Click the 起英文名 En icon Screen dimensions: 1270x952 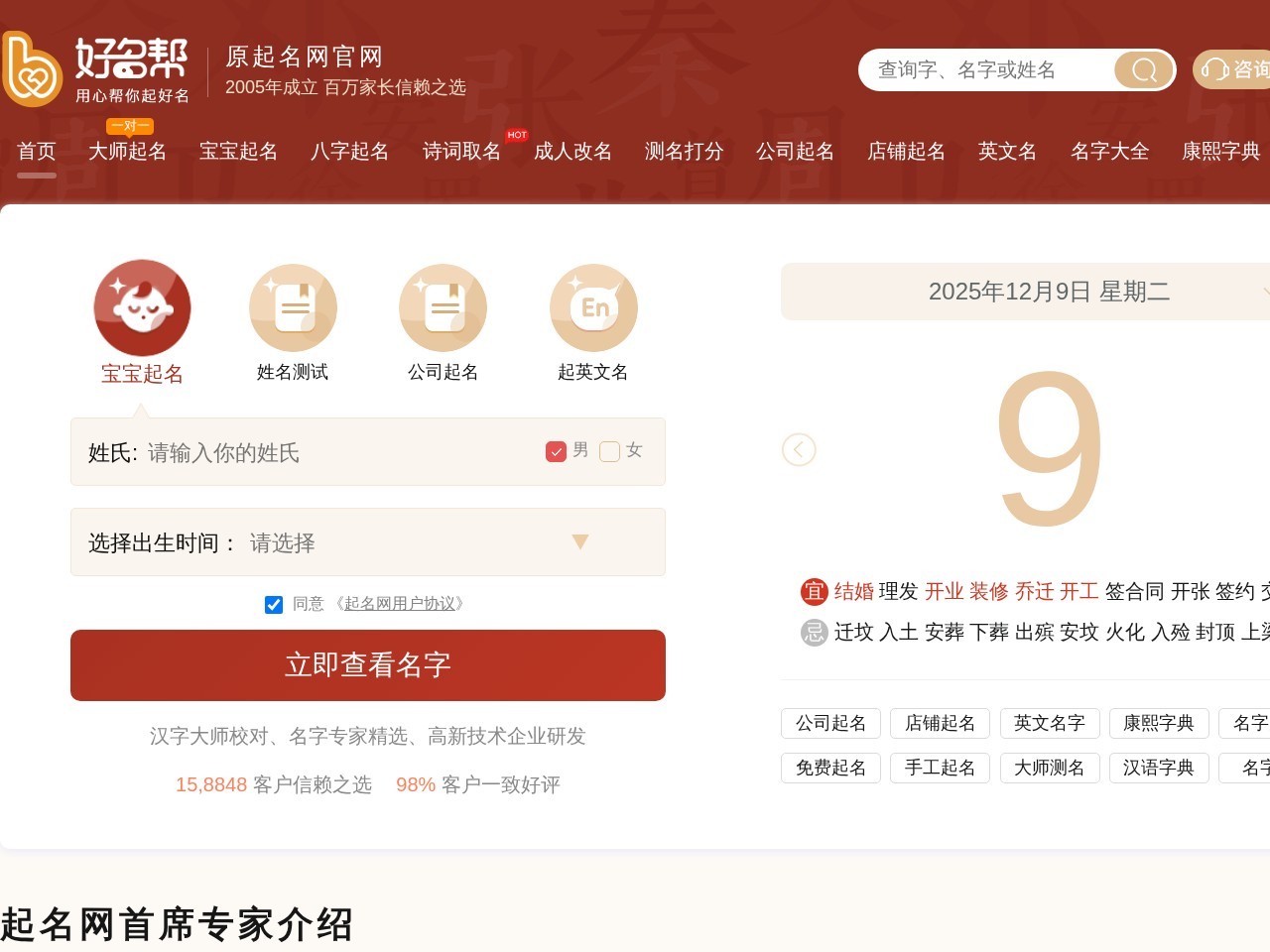592,307
